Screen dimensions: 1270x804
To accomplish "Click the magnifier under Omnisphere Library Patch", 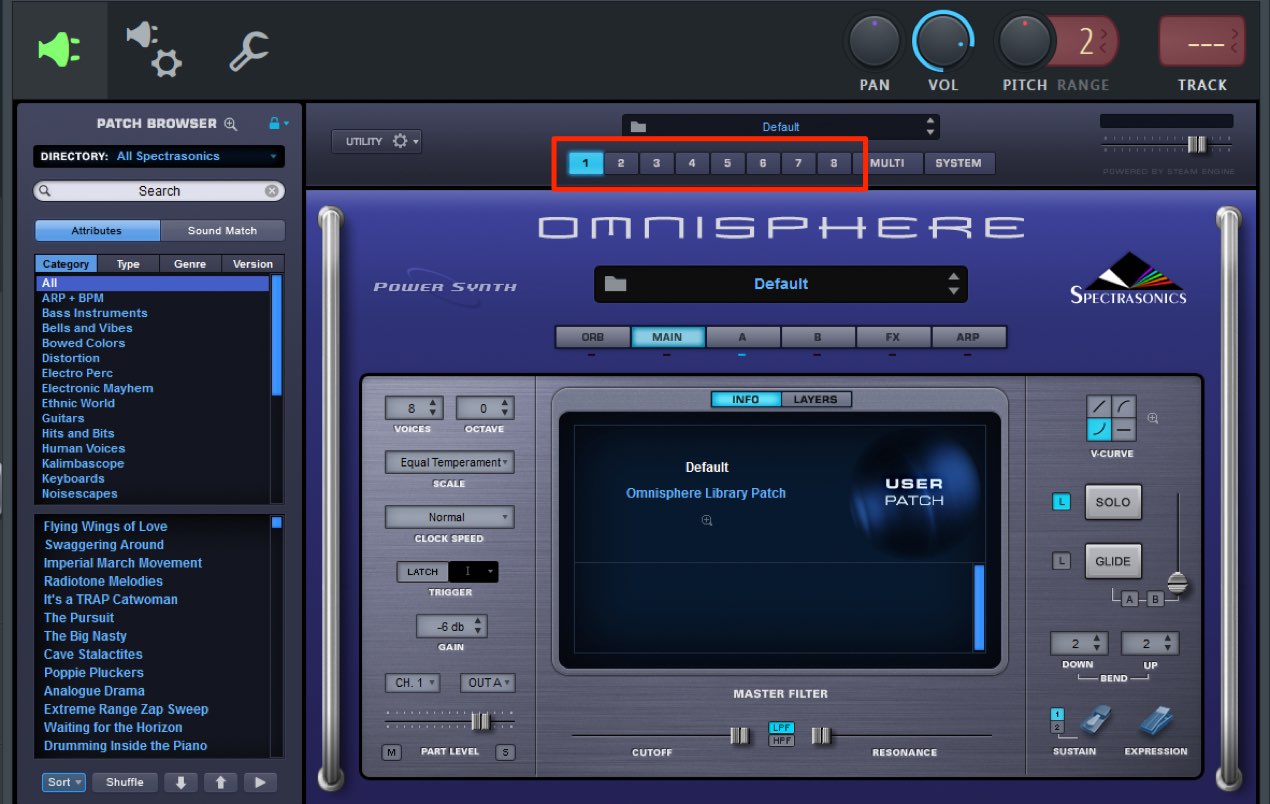I will click(x=707, y=520).
